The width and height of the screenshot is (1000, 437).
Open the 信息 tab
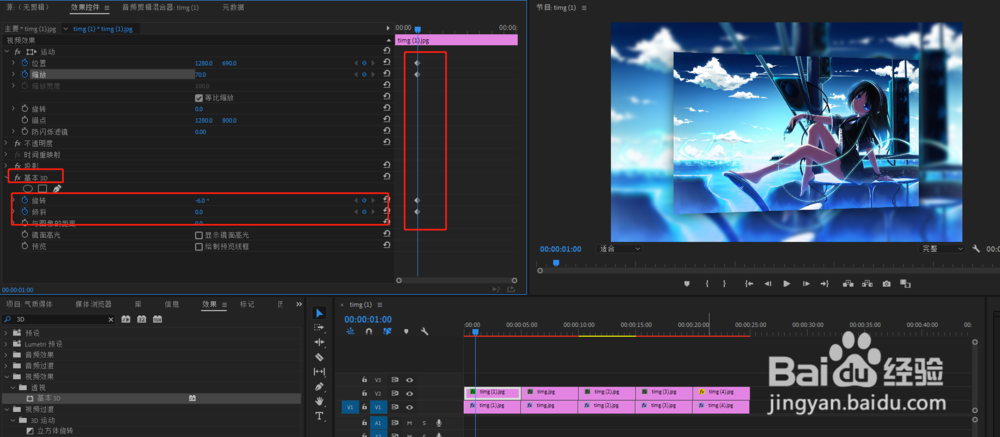(172, 304)
